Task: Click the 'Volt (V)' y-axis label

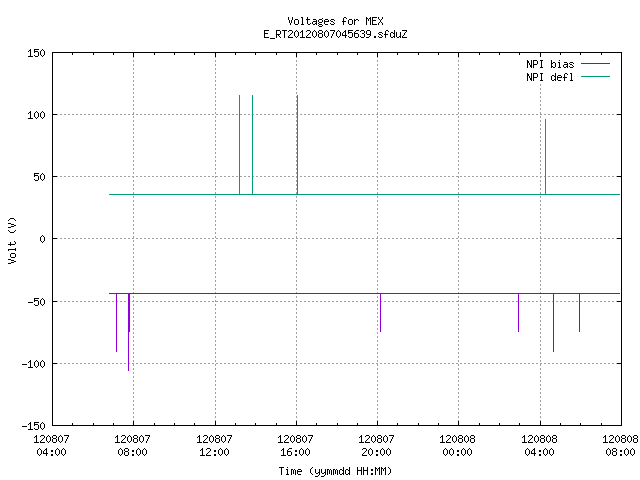Action: point(12,240)
